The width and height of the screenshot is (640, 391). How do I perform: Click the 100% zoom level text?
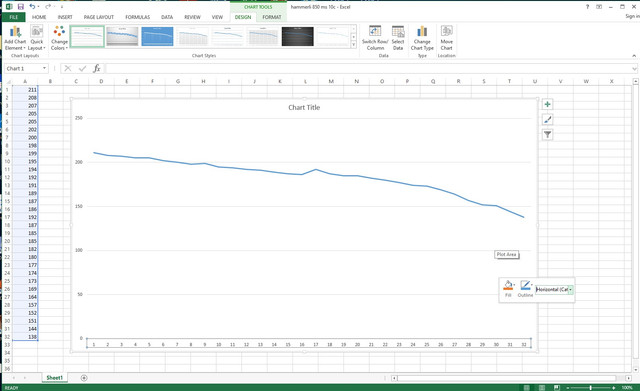pos(627,387)
